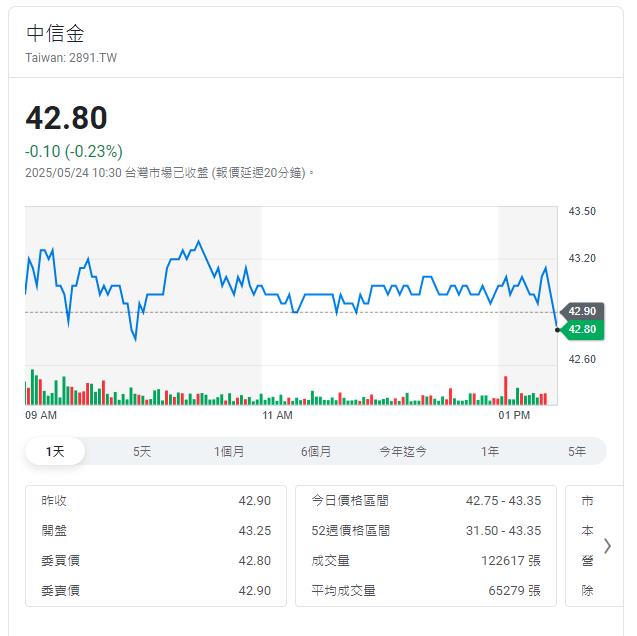Click the 11 AM x-axis label
Viewport: 637px width, 636px height.
tap(277, 415)
